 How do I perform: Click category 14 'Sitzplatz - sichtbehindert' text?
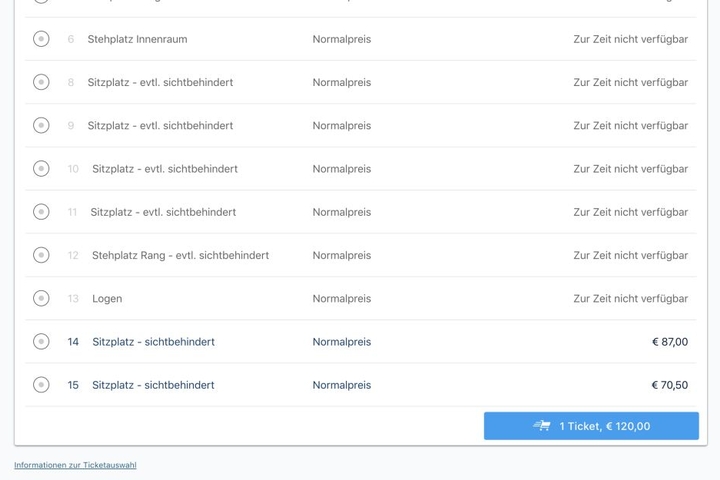(153, 342)
